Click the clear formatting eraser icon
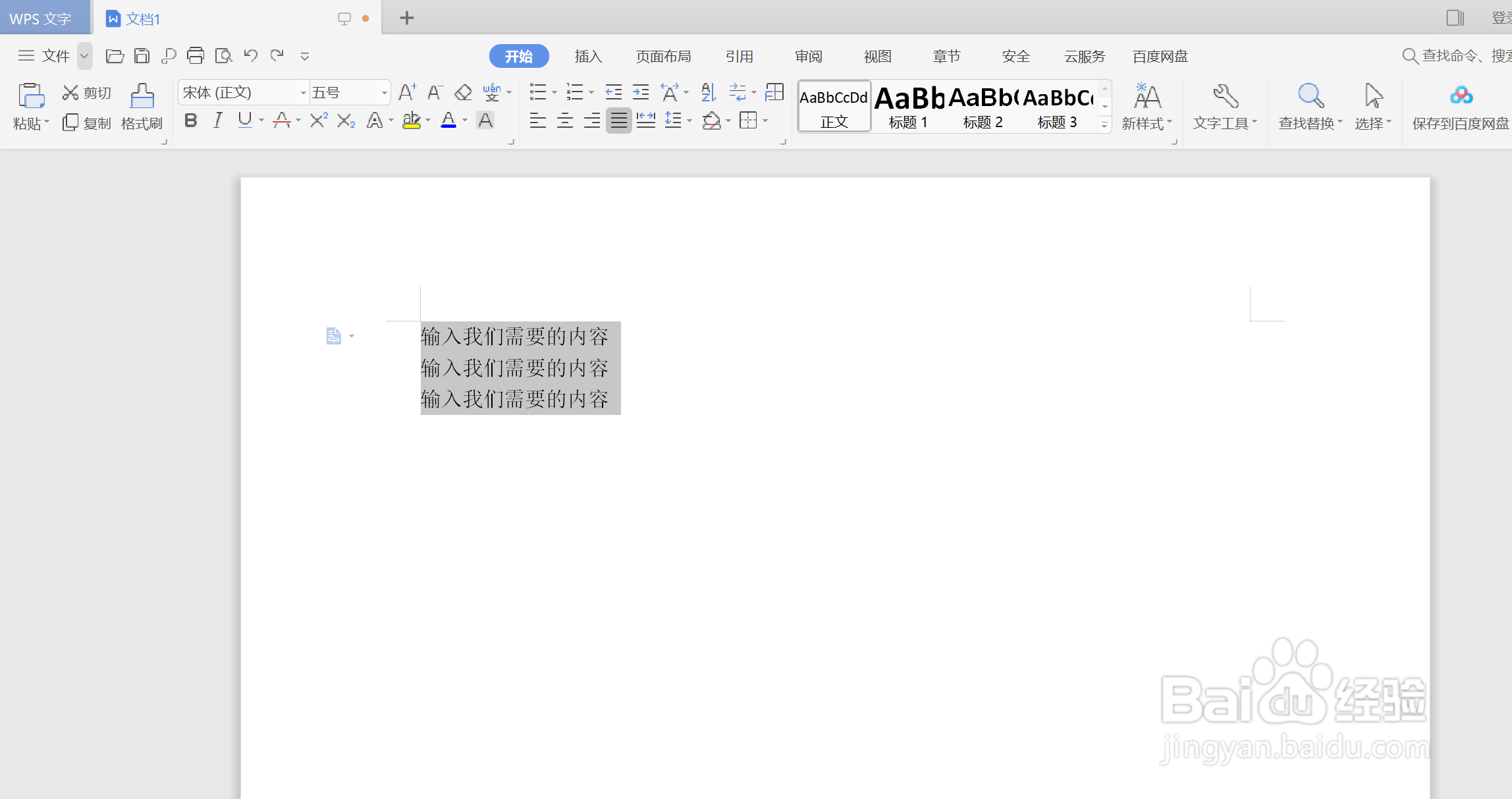The width and height of the screenshot is (1512, 799). 463,93
